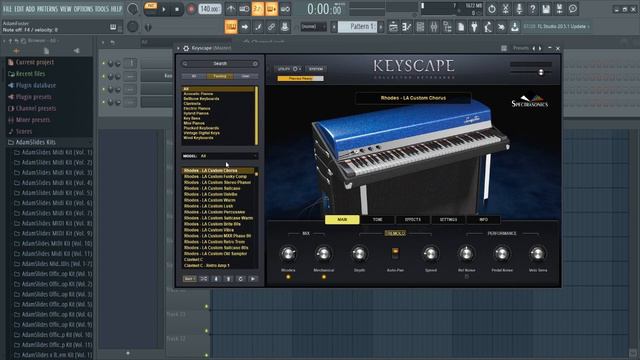640x360 pixels.
Task: Open the Mixer icon
Action: point(433,27)
